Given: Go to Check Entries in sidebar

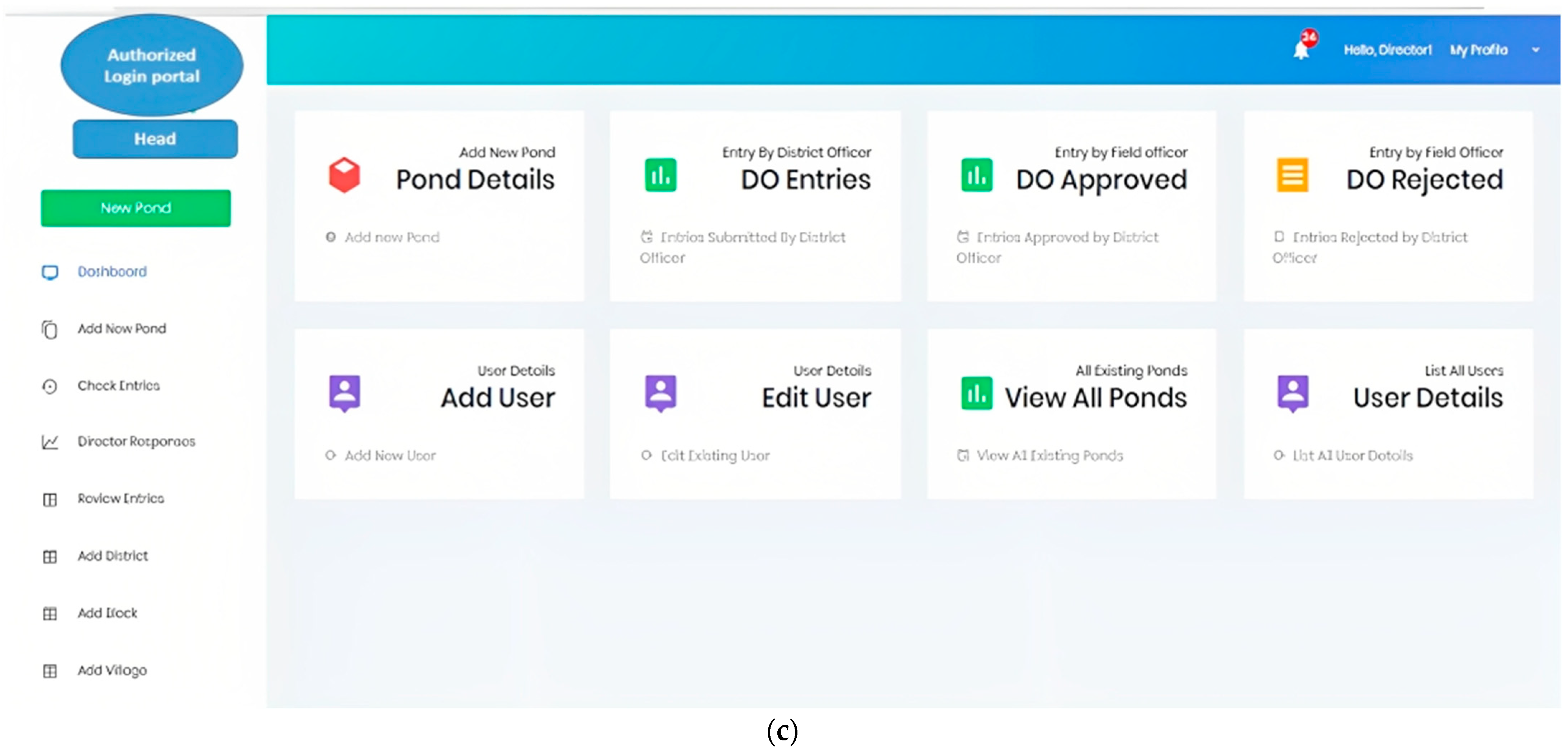Looking at the screenshot, I should [x=119, y=386].
